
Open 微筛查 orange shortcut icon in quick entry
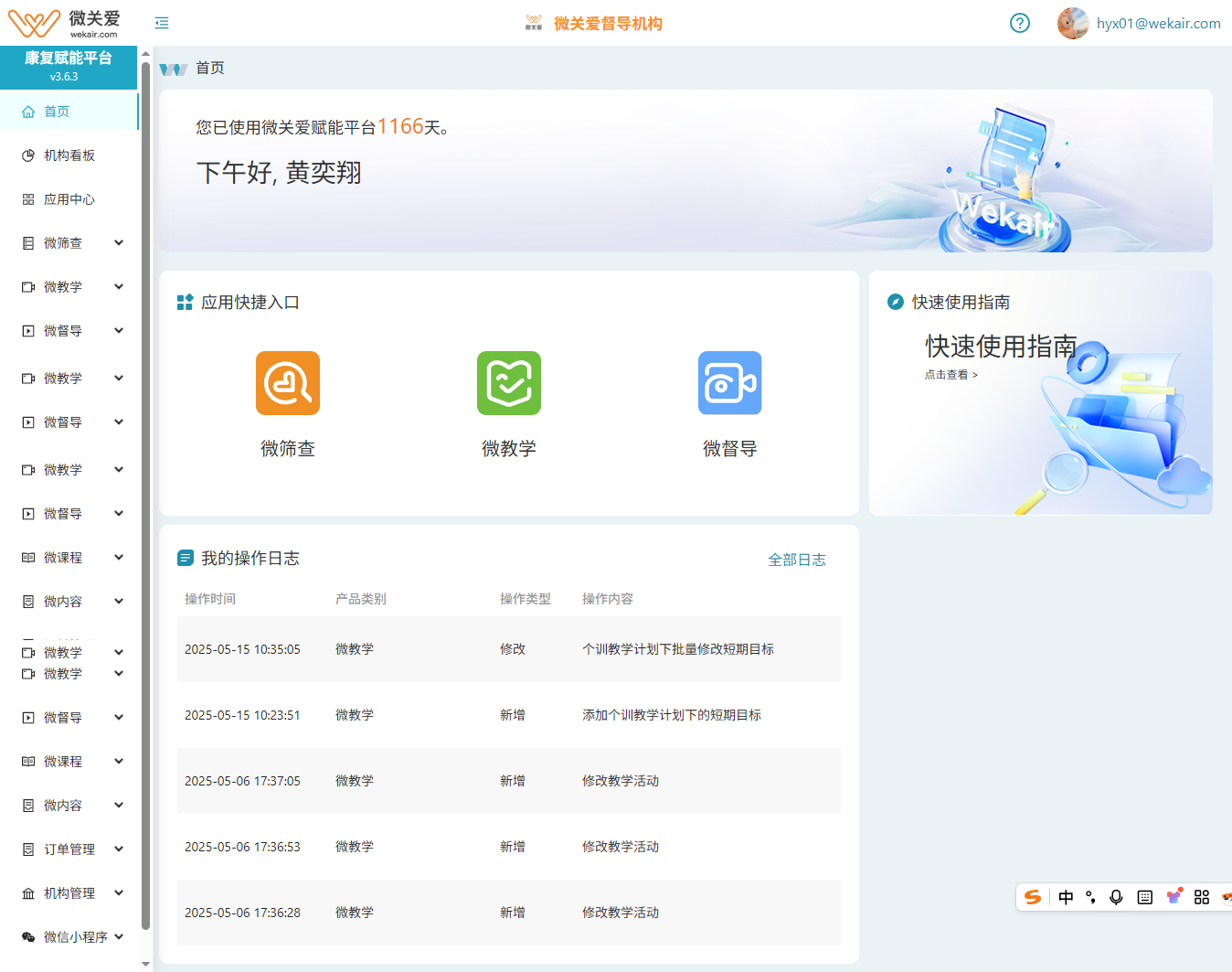pyautogui.click(x=288, y=383)
